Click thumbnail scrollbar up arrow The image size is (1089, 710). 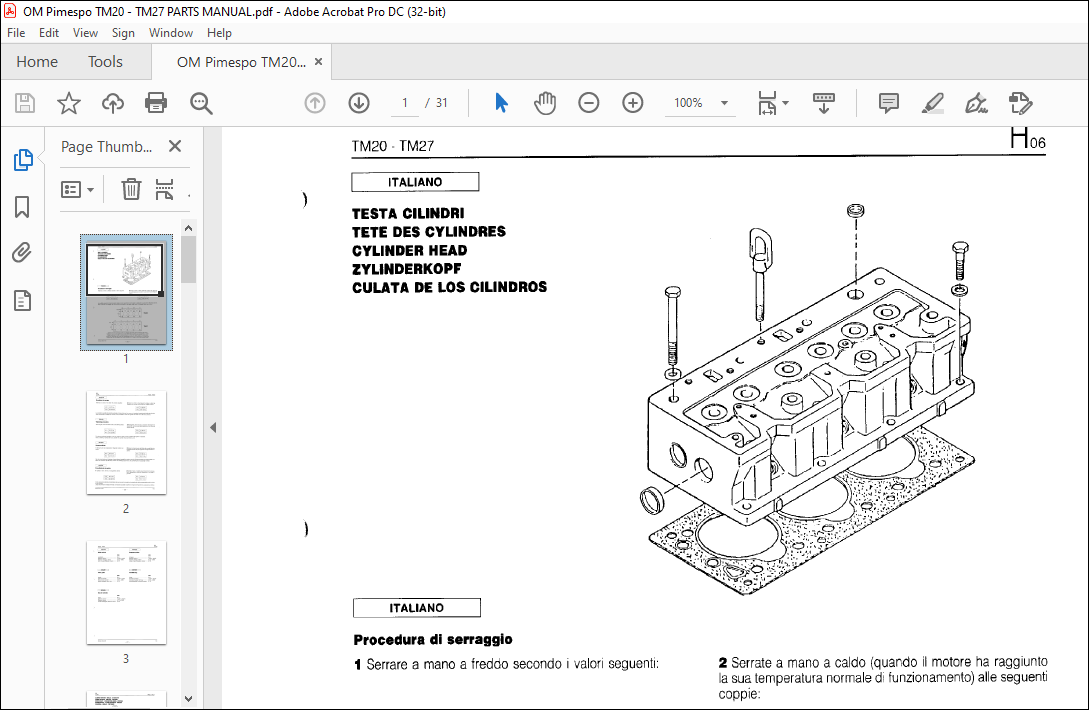(188, 228)
